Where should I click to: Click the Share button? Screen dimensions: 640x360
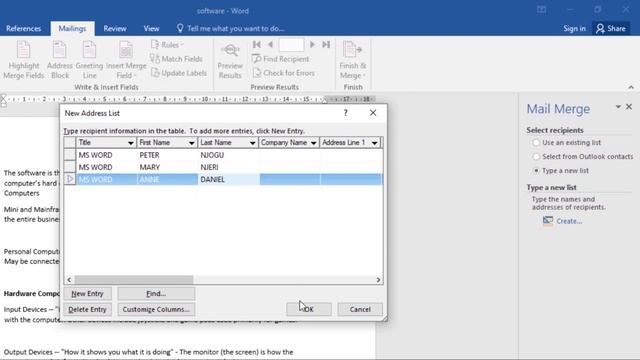coord(611,29)
